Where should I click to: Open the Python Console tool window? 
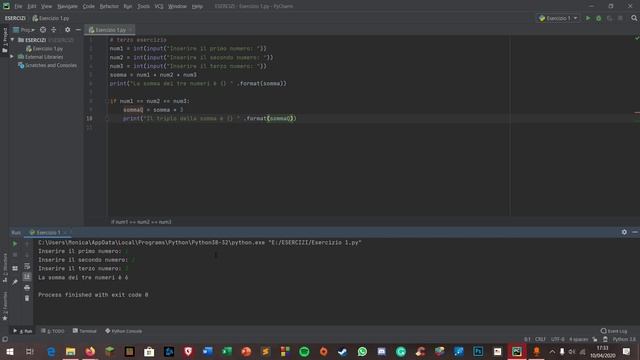tap(123, 331)
